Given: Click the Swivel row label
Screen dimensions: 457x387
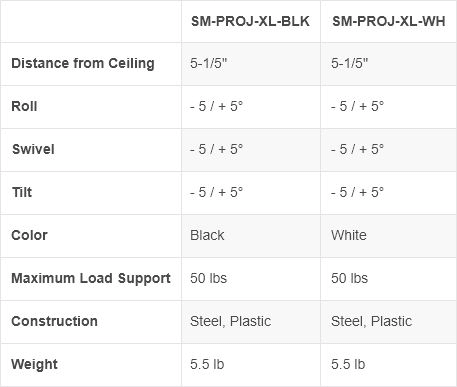Looking at the screenshot, I should pos(33,149).
